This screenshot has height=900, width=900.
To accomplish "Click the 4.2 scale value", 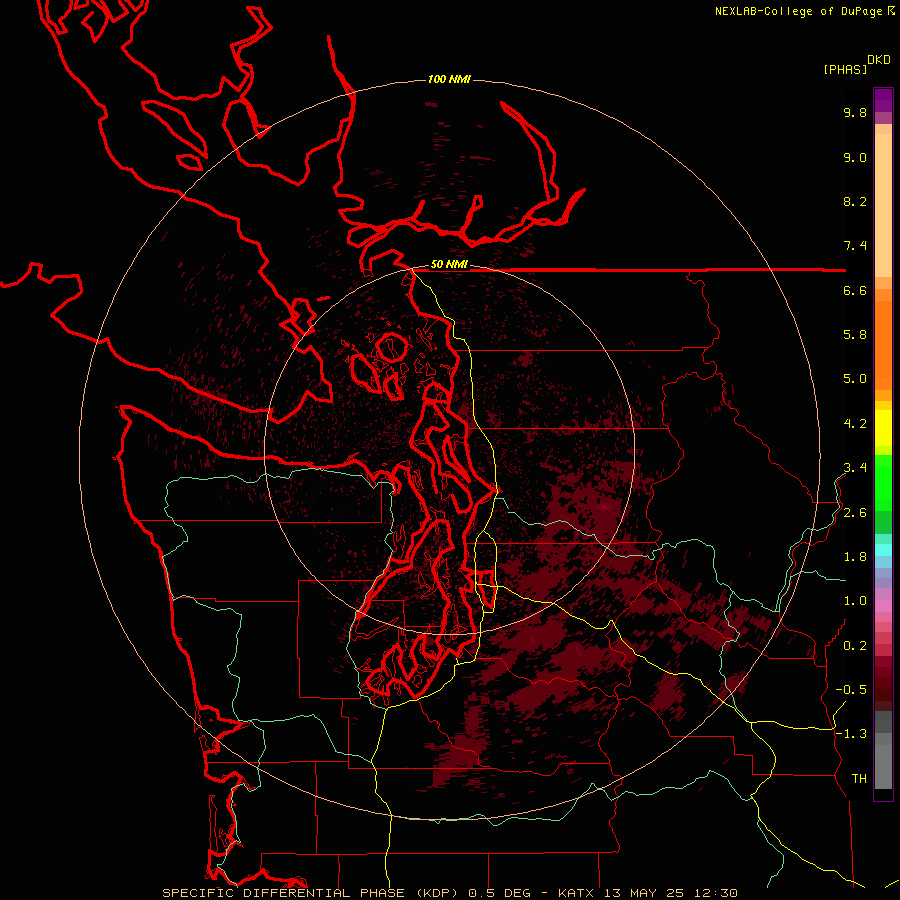I will tap(855, 424).
